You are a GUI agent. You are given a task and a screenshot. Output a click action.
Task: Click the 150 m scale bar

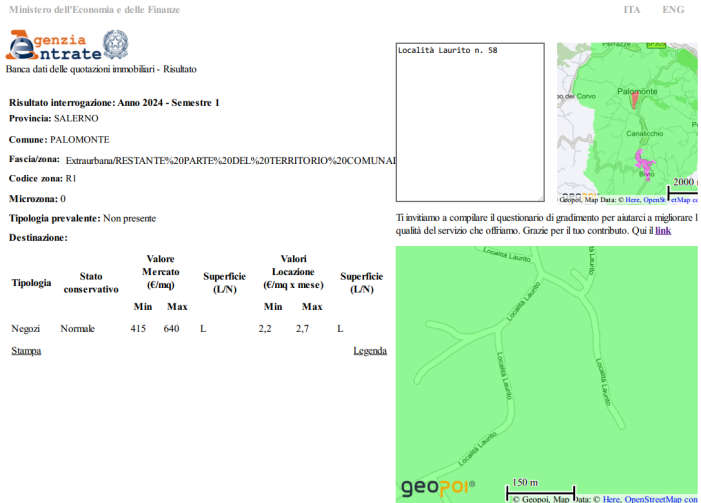click(540, 489)
